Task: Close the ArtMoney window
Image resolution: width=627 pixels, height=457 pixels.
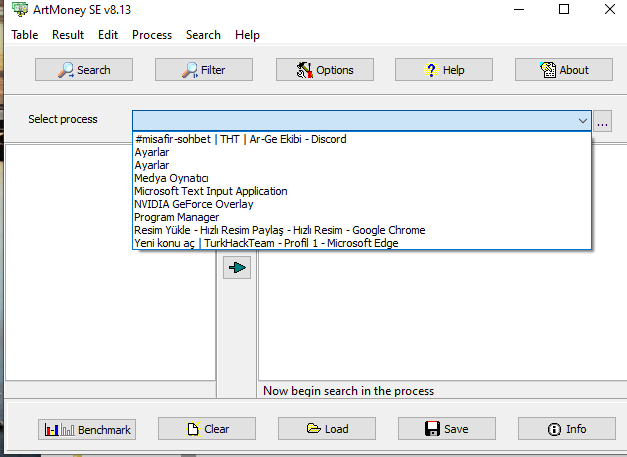Action: click(x=609, y=9)
